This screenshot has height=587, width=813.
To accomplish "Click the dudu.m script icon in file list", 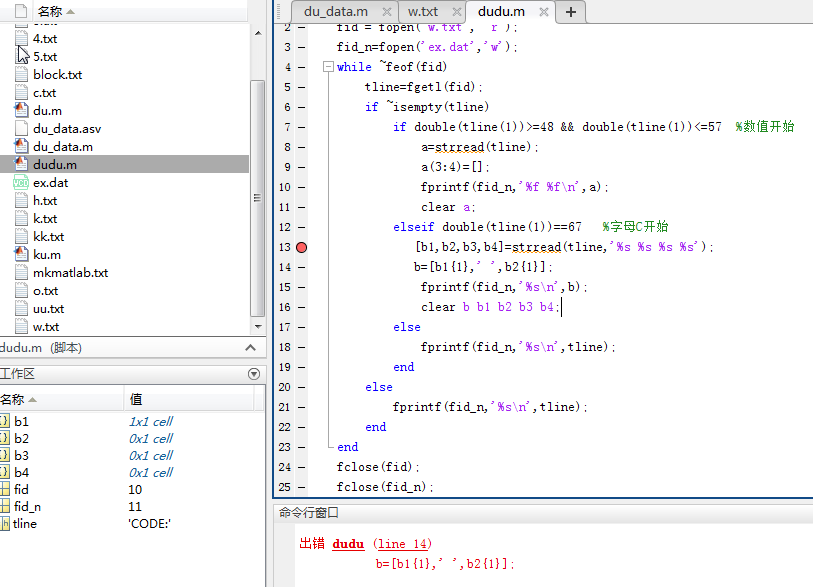I will pyautogui.click(x=21, y=164).
